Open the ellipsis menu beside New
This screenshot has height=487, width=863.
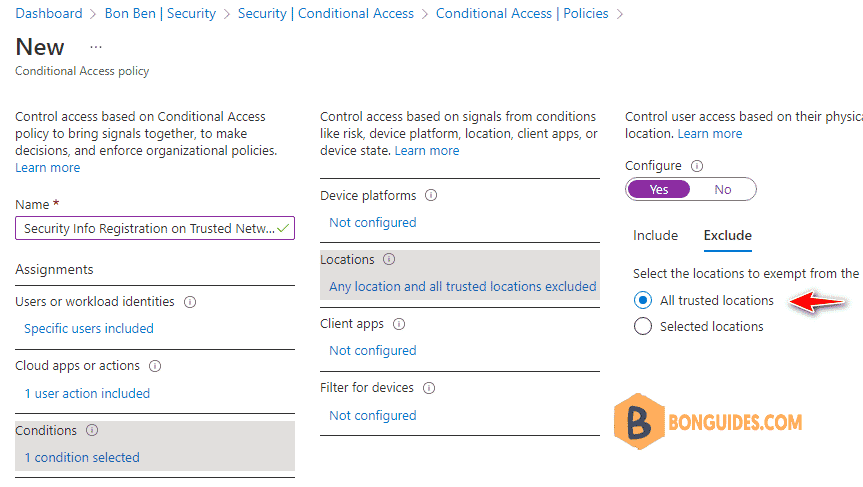(x=96, y=47)
